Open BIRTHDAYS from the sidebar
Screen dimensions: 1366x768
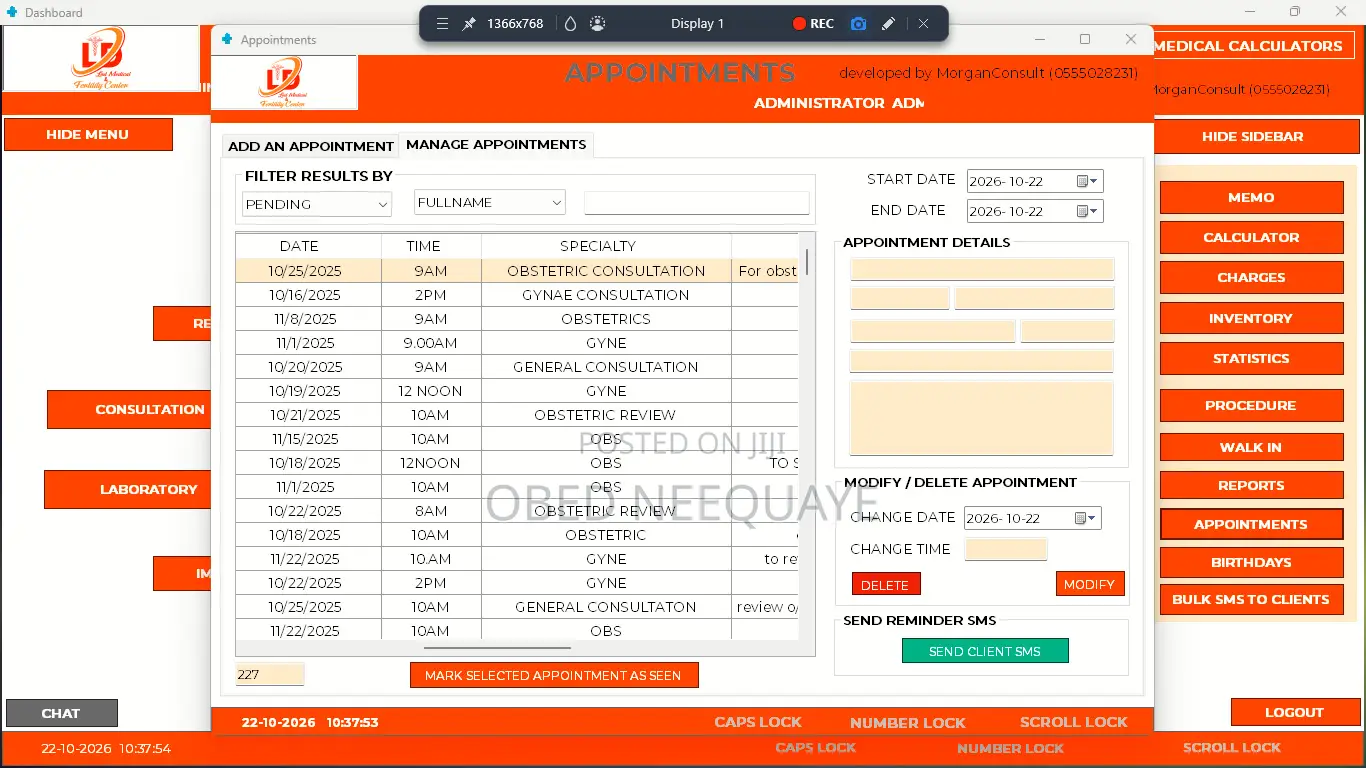click(x=1251, y=562)
